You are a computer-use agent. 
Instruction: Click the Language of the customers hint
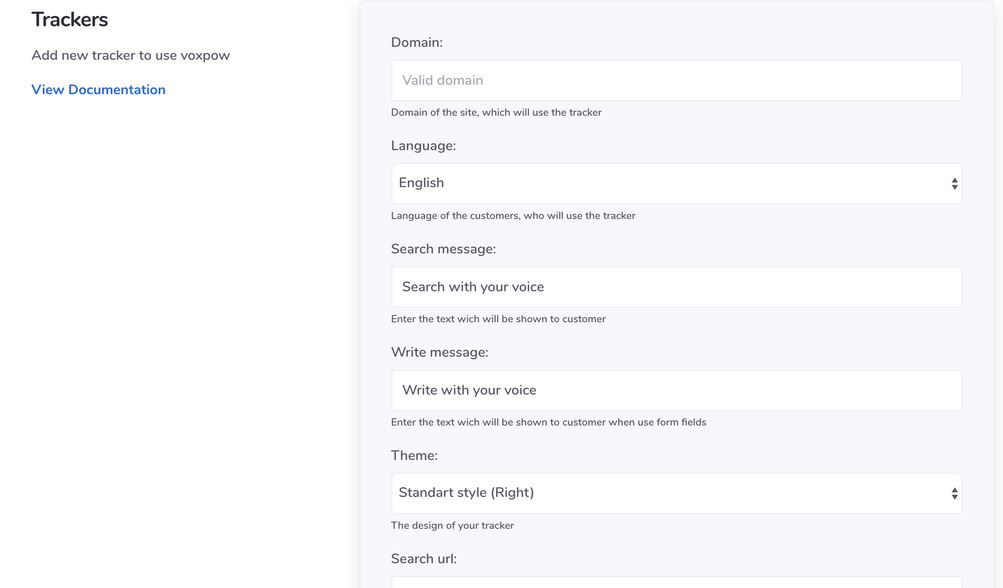[513, 216]
